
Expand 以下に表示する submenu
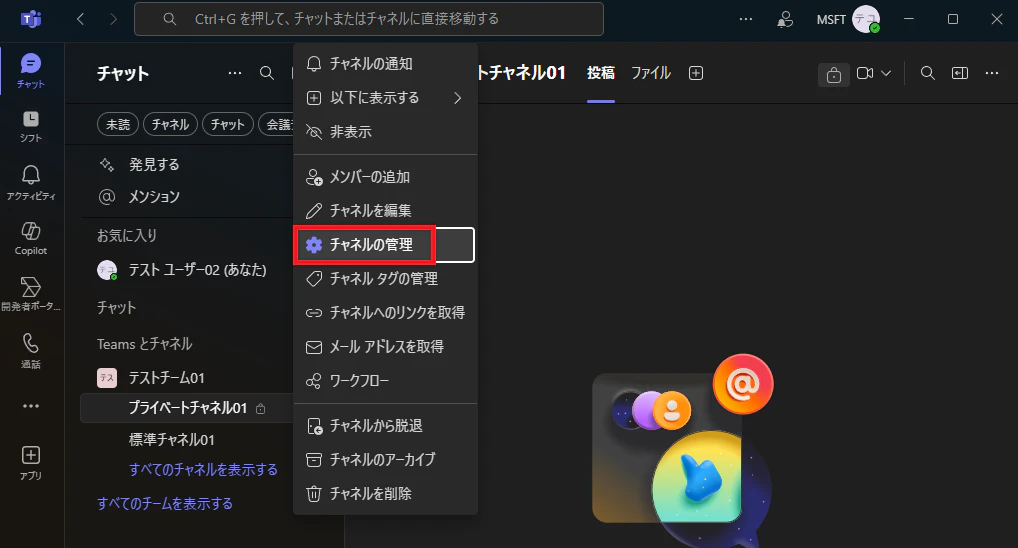point(385,98)
